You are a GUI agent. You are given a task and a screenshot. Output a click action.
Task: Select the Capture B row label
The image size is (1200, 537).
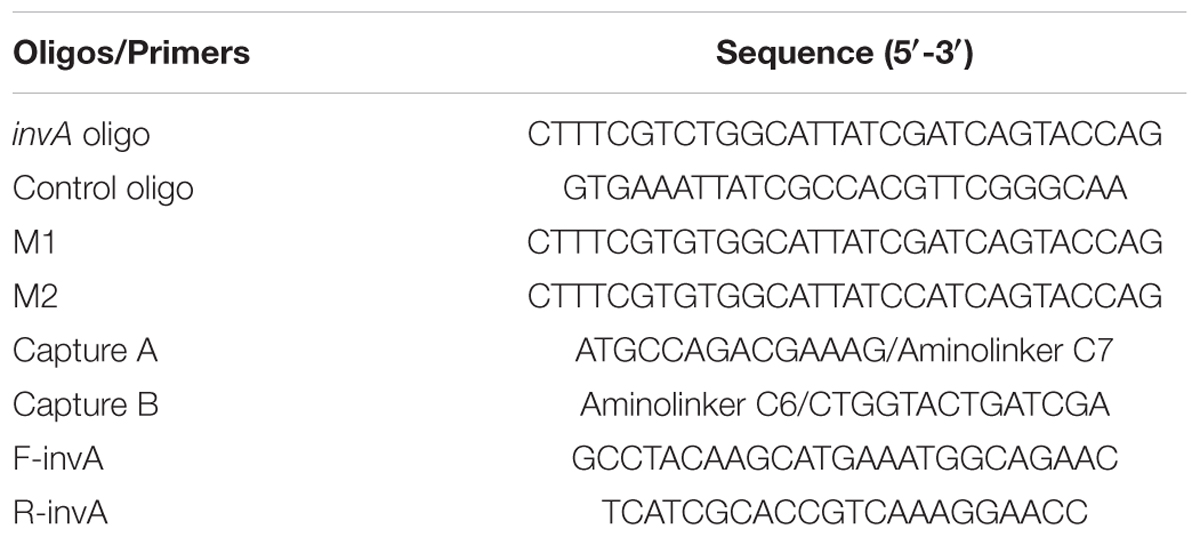(85, 405)
